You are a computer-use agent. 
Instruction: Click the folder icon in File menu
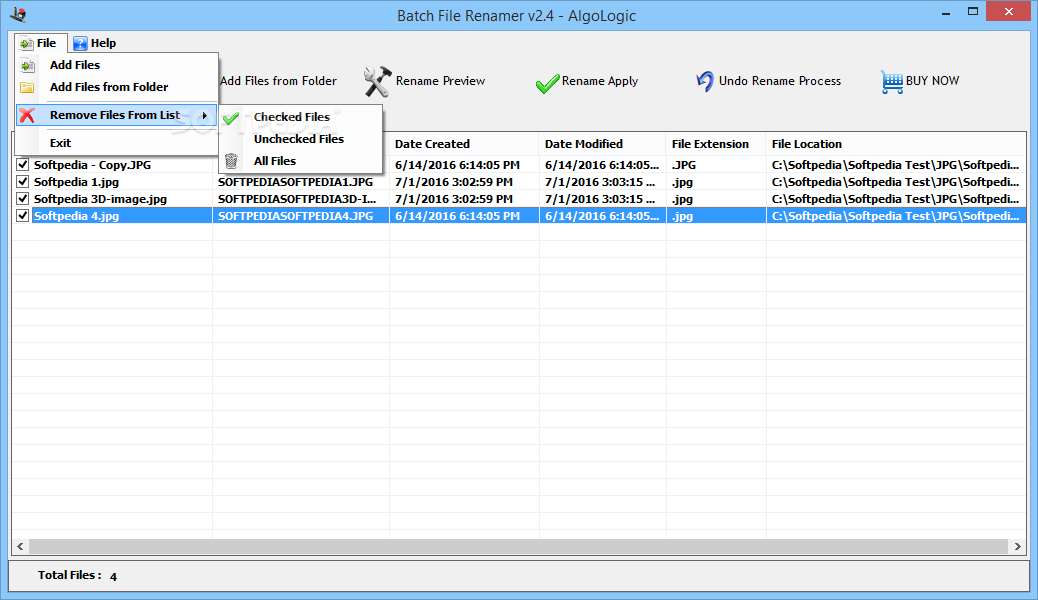click(27, 87)
